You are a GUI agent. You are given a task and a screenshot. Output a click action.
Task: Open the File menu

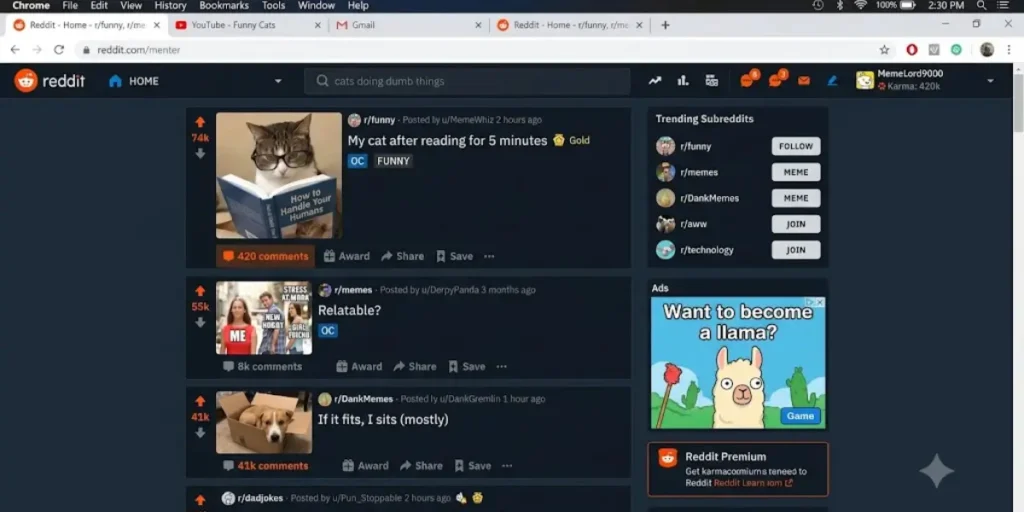[x=70, y=5]
